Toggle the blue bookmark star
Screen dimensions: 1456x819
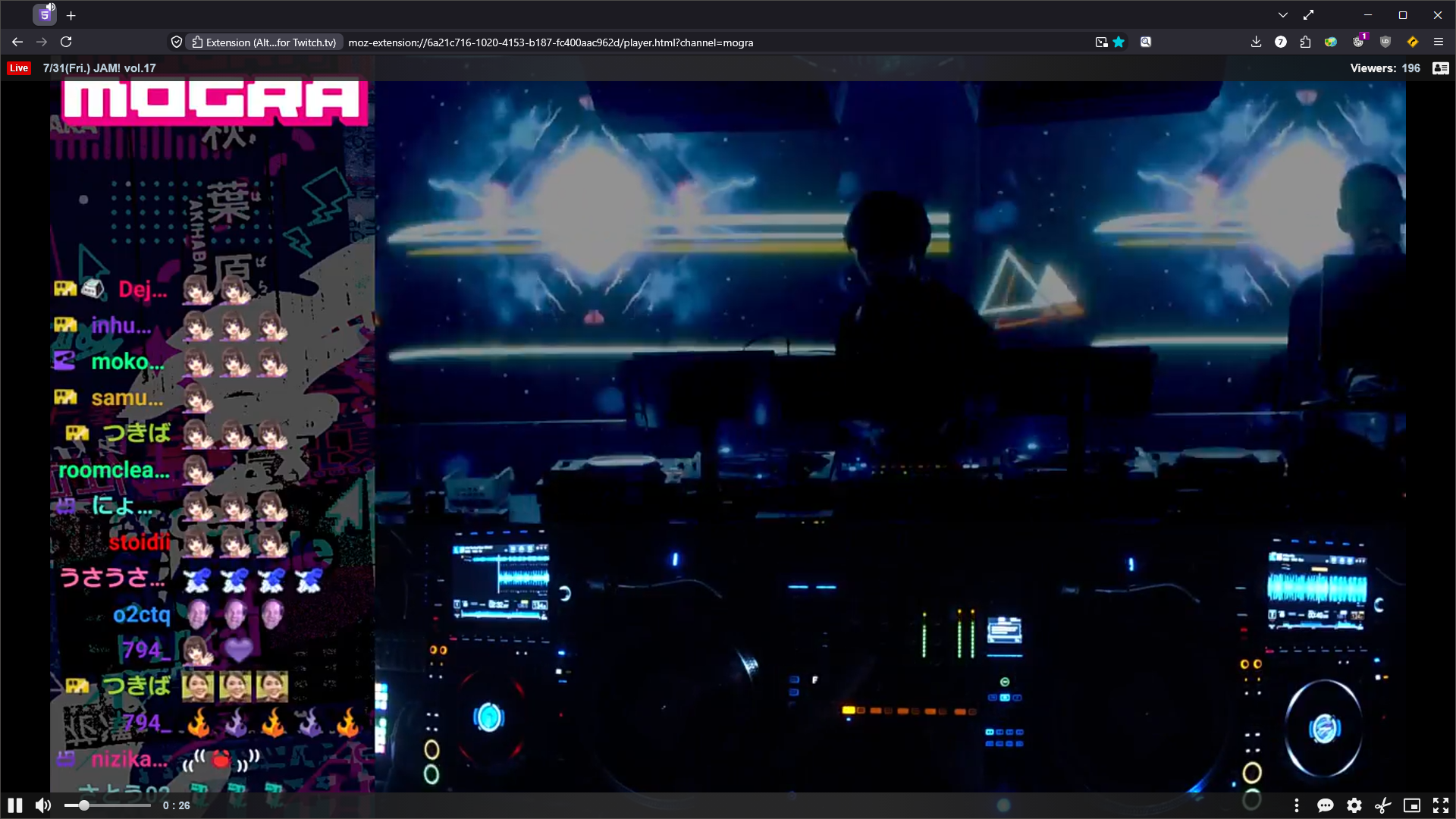[x=1119, y=42]
